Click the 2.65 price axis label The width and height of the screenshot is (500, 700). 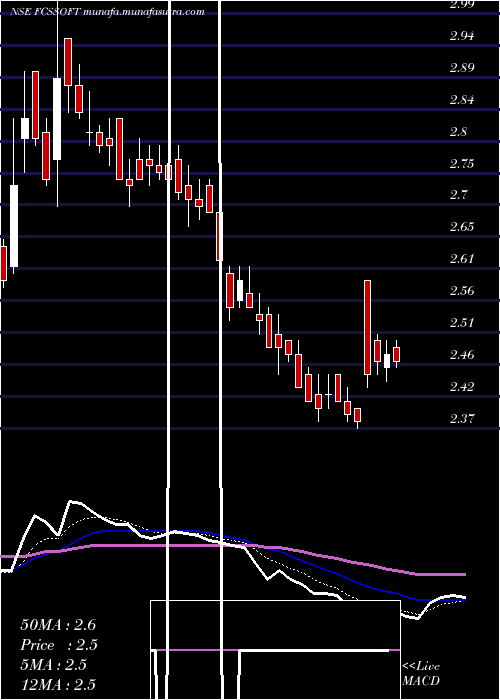462,227
